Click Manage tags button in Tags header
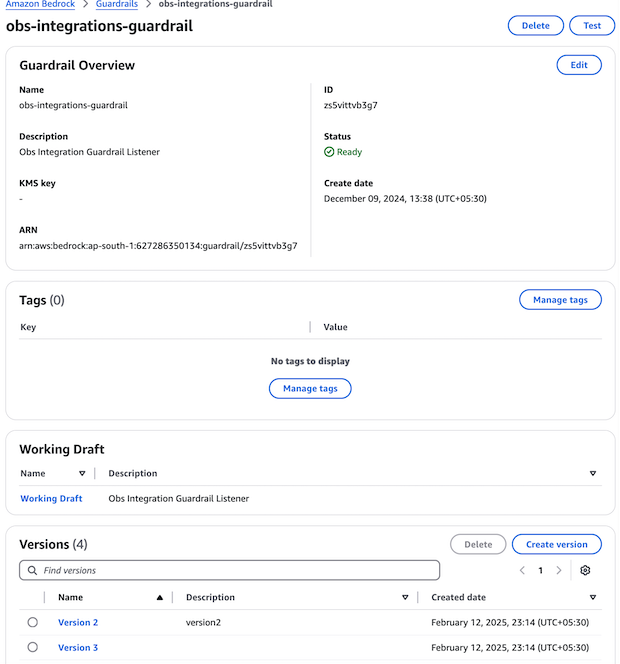The height and width of the screenshot is (664, 620). pos(560,299)
